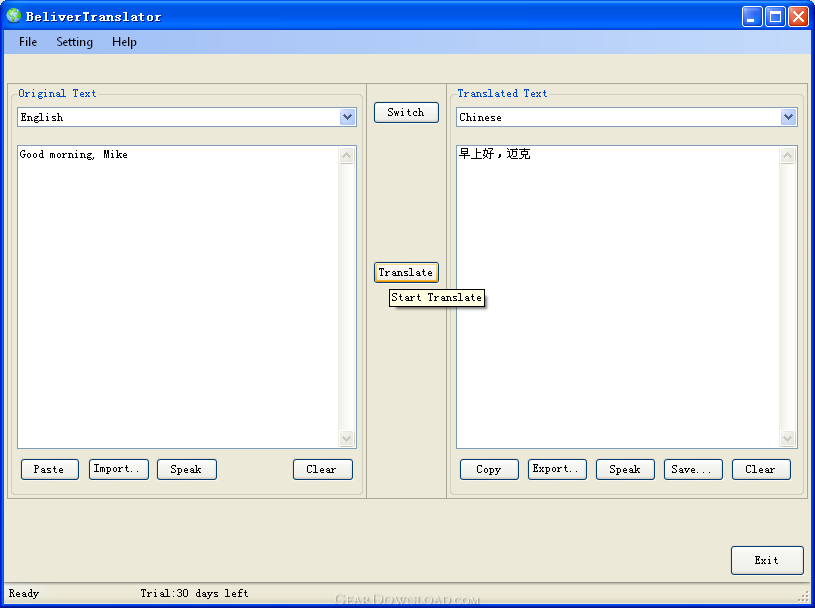
Task: Click the Import.. button
Action: (x=119, y=469)
